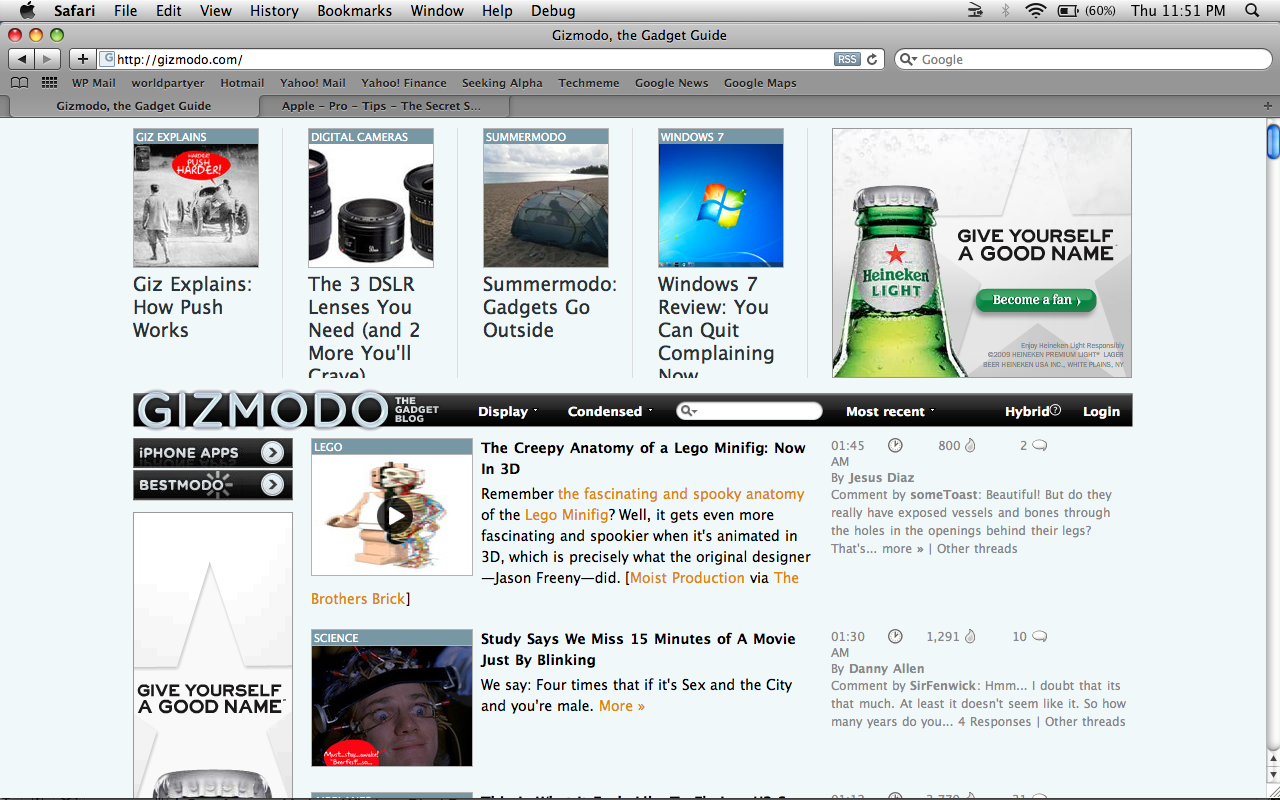Viewport: 1280px width, 800px height.
Task: Open the Seeking Alpha bookmark
Action: pos(502,83)
